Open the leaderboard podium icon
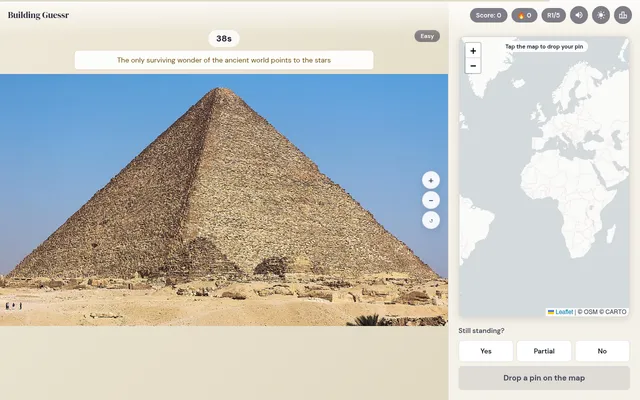Viewport: 640px width, 400px height. click(623, 16)
